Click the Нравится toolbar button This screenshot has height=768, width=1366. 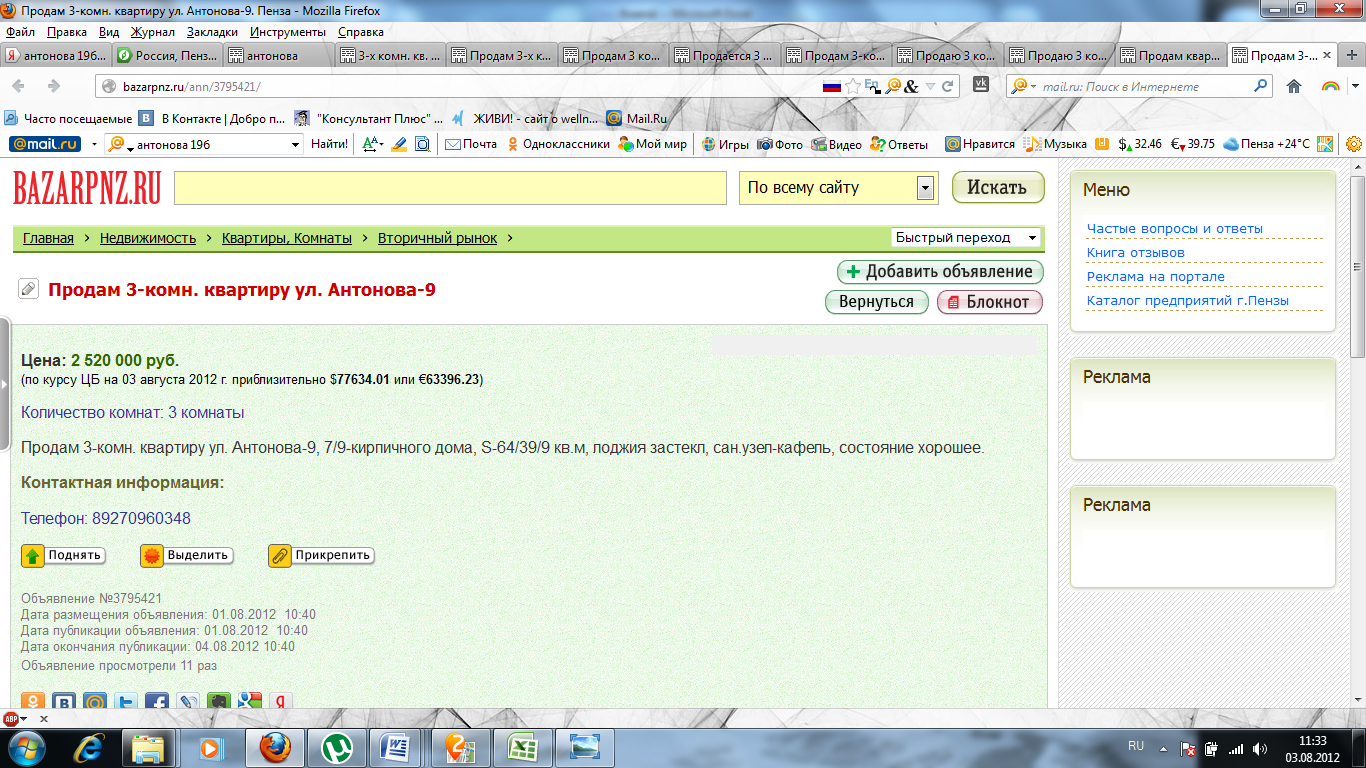(x=980, y=144)
